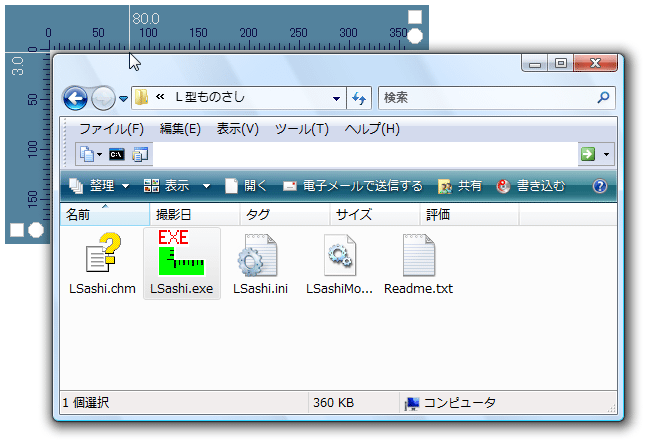Open the 編集(E) menu
645x441 pixels.
pos(180,129)
